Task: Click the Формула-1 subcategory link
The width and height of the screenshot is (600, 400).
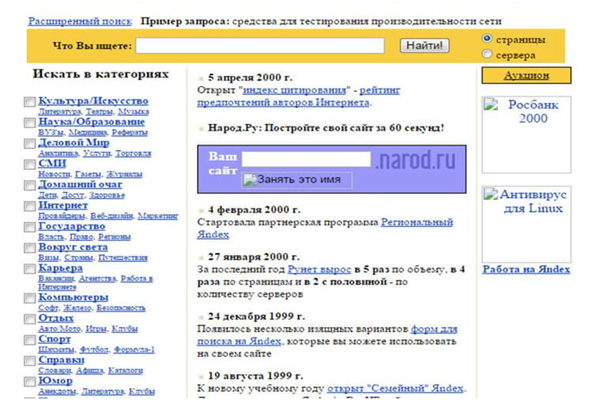Action: [134, 350]
